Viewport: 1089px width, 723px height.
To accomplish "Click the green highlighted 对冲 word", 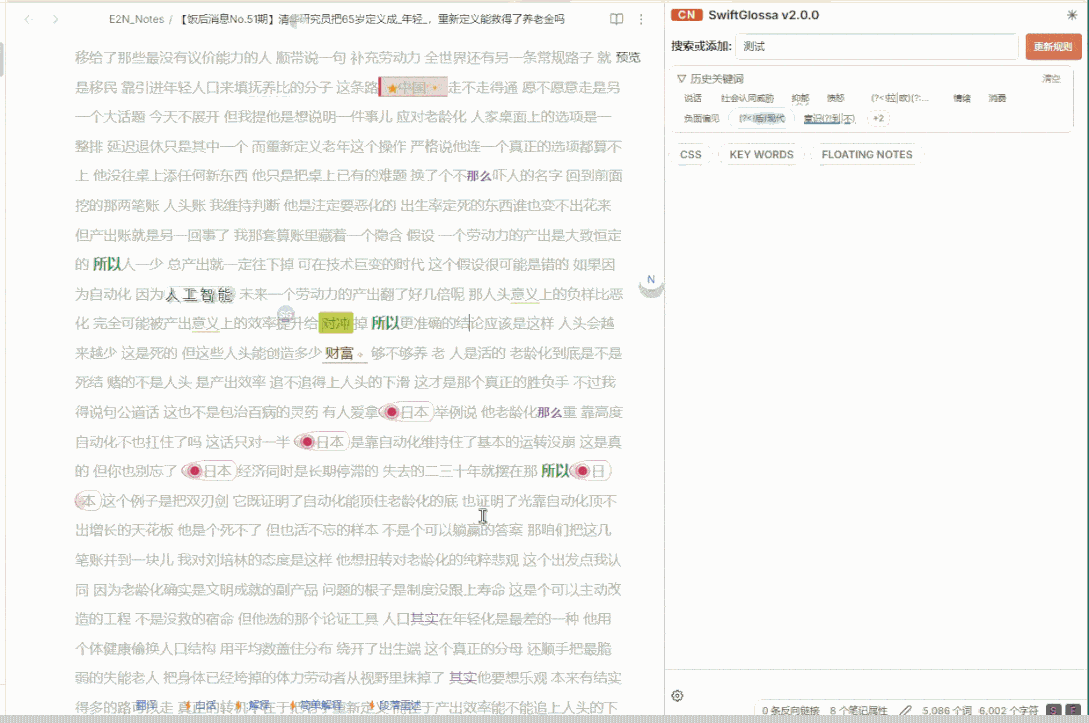I will click(x=335, y=323).
